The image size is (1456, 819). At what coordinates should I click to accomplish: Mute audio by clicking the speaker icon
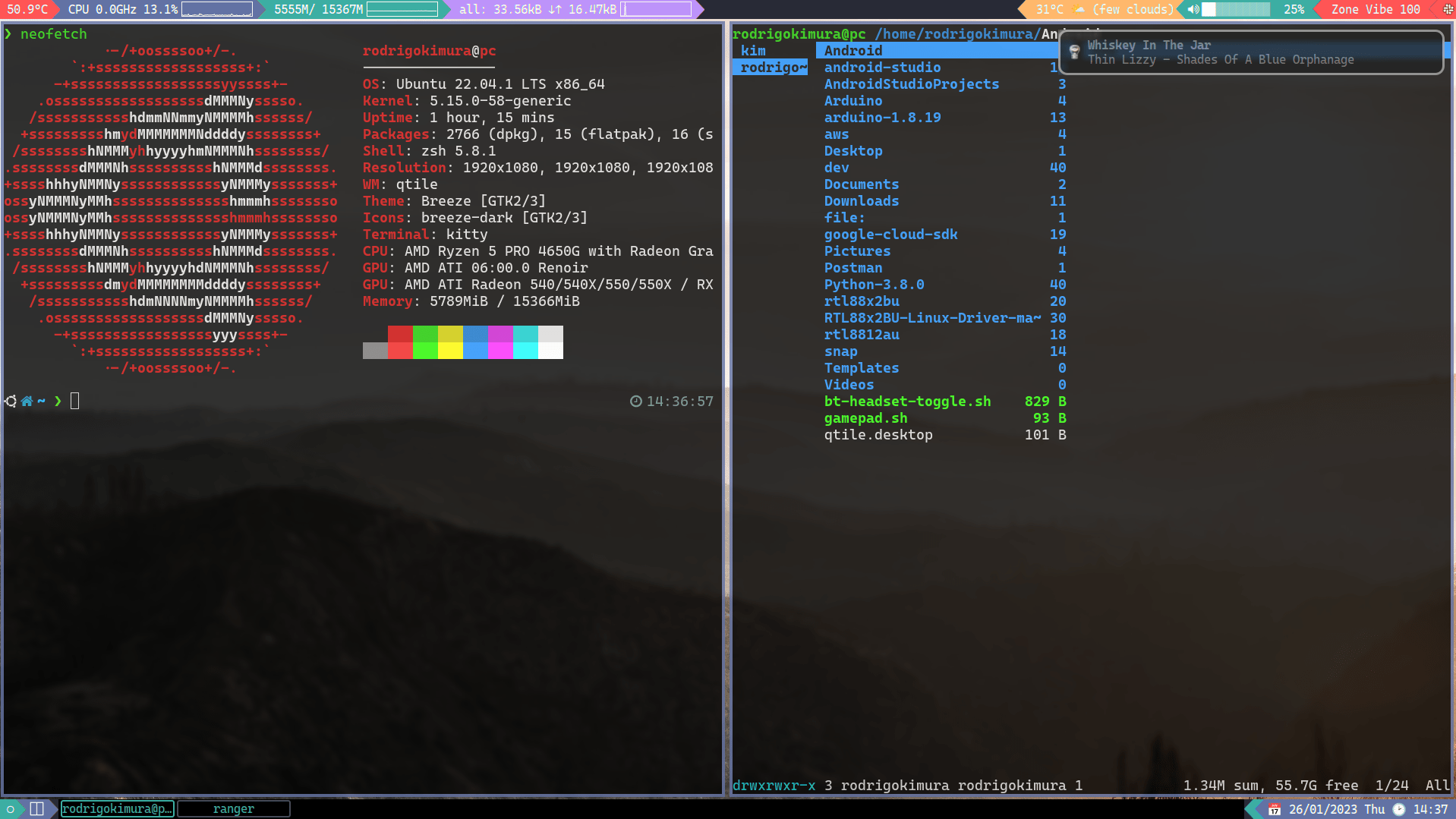click(1193, 9)
